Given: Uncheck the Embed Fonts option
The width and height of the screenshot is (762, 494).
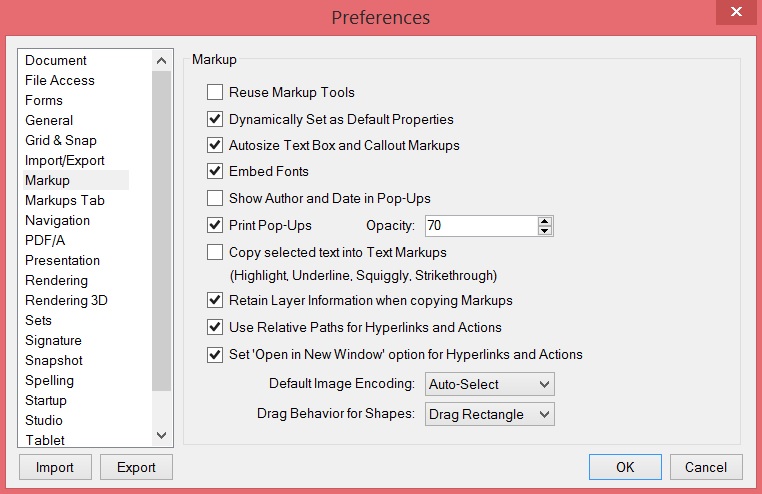Looking at the screenshot, I should (215, 171).
